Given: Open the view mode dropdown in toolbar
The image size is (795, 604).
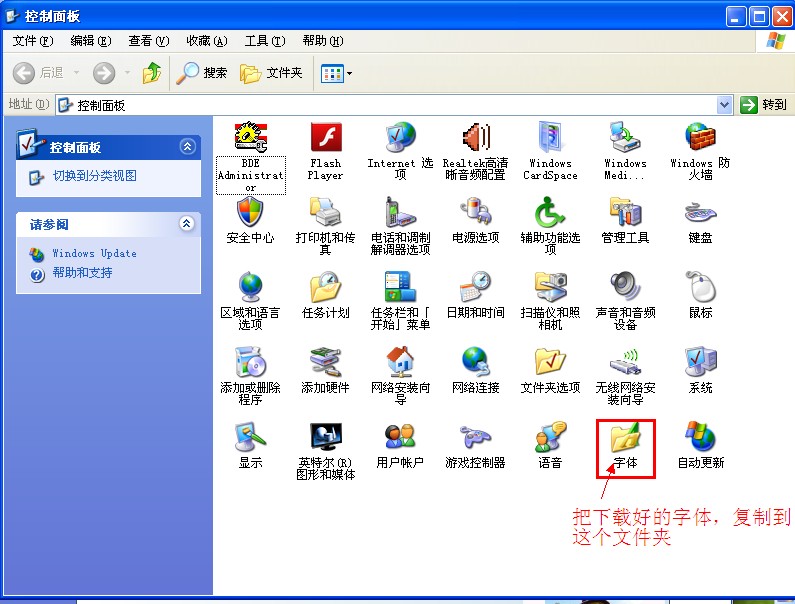Looking at the screenshot, I should point(336,73).
